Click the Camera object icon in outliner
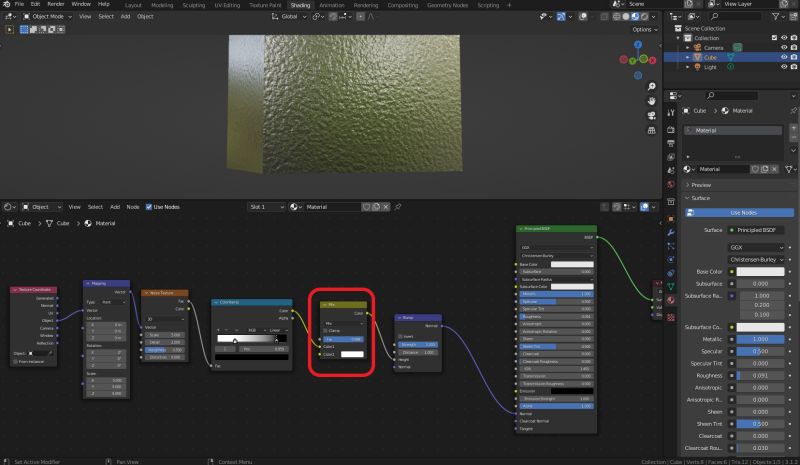Image resolution: width=800 pixels, height=465 pixels. coord(697,47)
